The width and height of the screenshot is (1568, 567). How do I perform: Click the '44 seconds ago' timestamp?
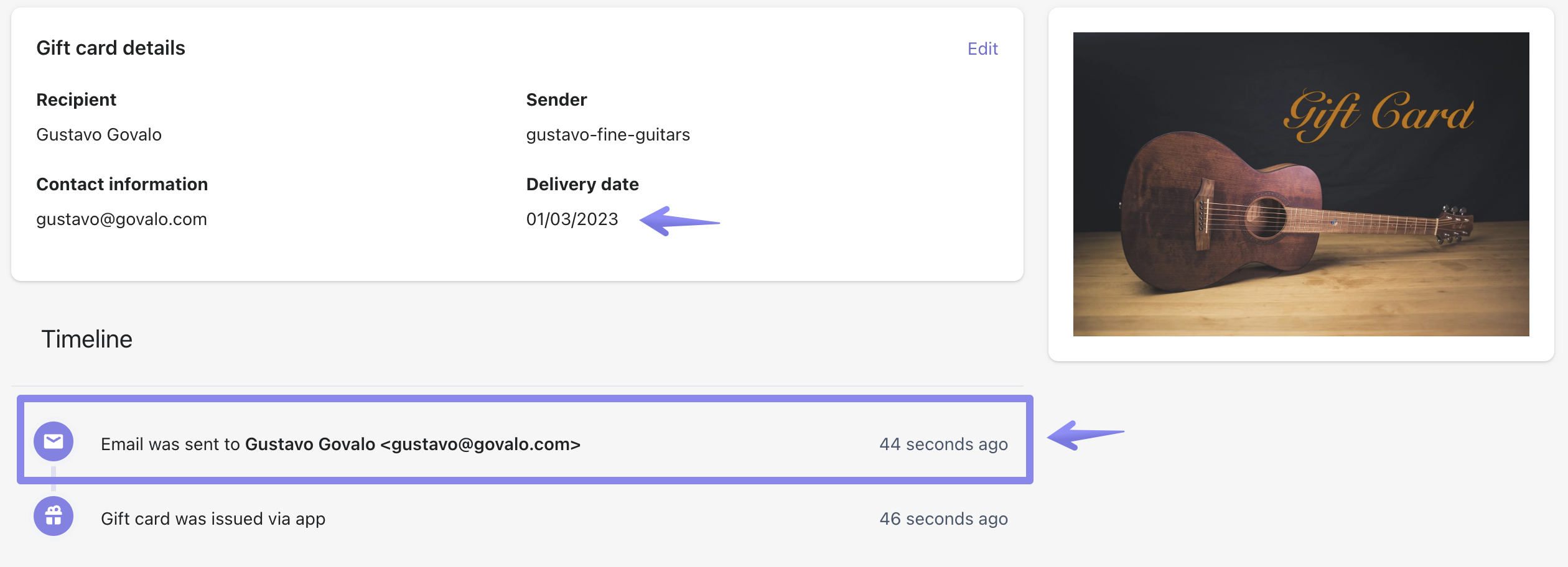[943, 444]
